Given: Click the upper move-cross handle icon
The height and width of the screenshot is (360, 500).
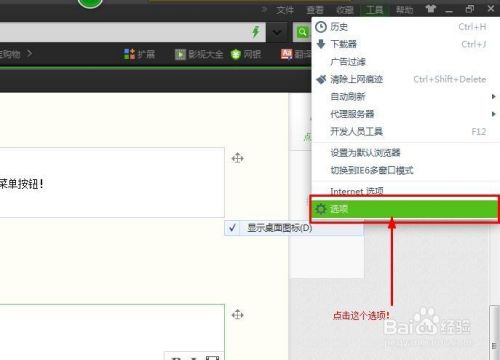Looking at the screenshot, I should pyautogui.click(x=238, y=158).
